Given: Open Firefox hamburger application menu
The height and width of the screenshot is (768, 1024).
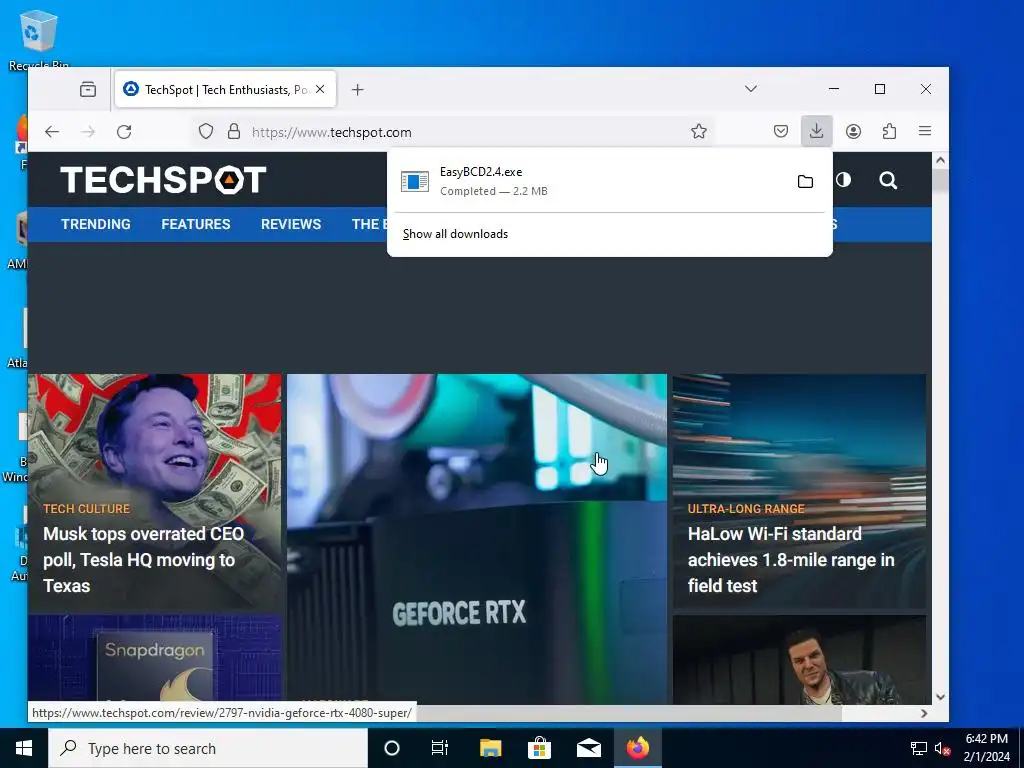Looking at the screenshot, I should pos(925,131).
